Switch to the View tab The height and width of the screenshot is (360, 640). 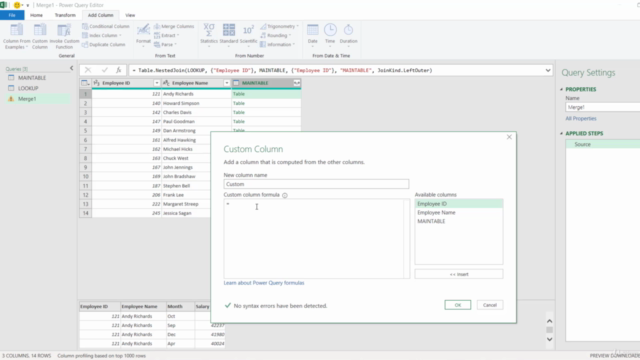[x=130, y=15]
